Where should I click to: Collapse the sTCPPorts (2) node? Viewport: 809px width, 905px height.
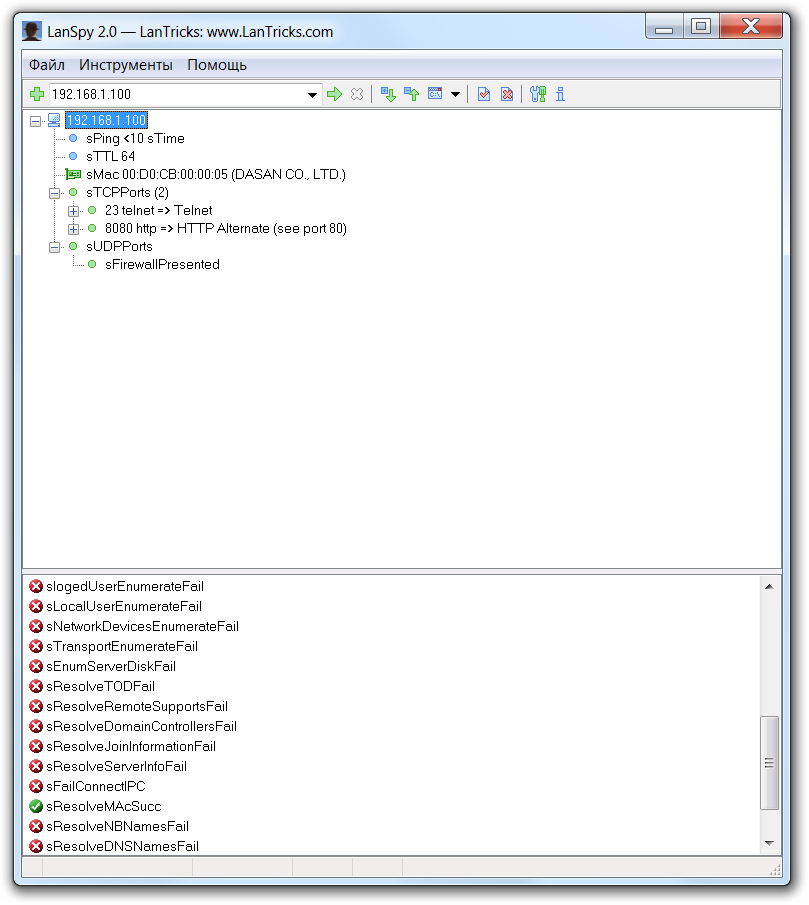tap(54, 193)
